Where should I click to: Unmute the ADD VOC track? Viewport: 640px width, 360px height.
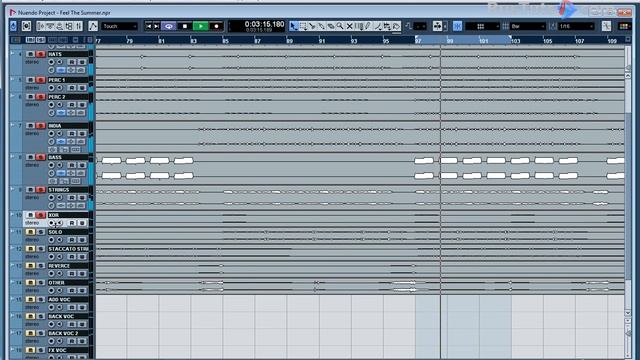click(31, 299)
